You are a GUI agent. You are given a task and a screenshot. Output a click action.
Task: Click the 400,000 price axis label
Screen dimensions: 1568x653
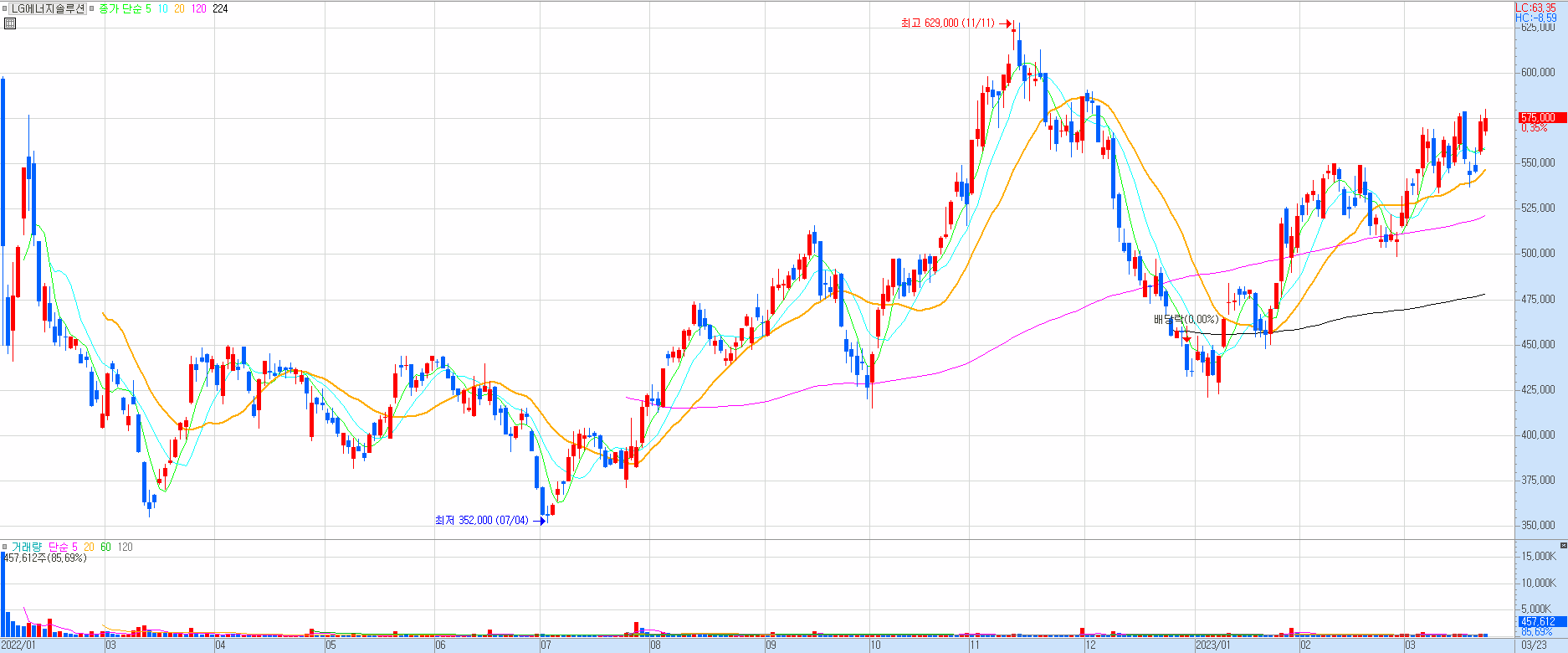1538,434
